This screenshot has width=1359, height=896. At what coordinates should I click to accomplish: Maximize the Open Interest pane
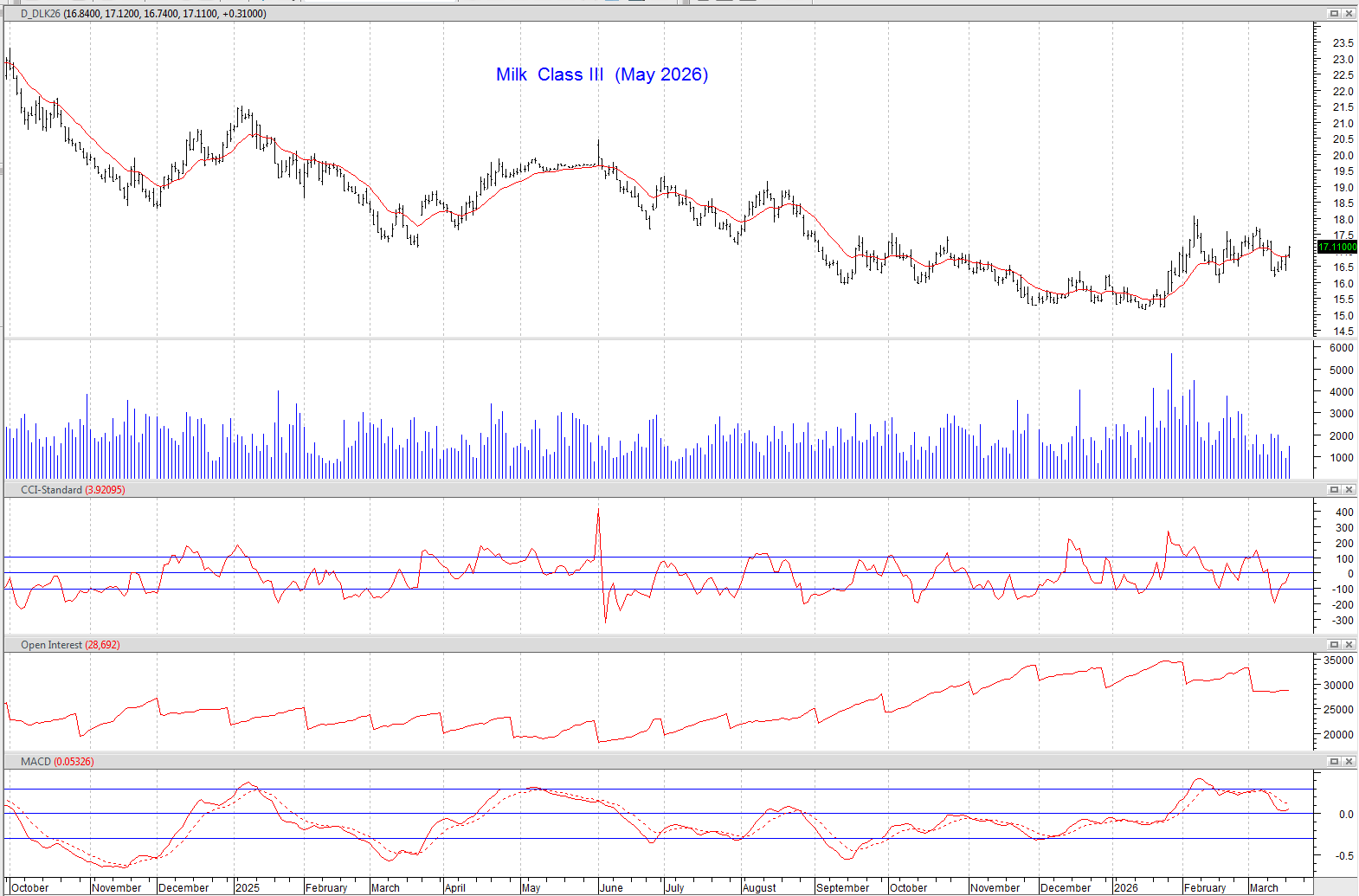coord(1334,644)
